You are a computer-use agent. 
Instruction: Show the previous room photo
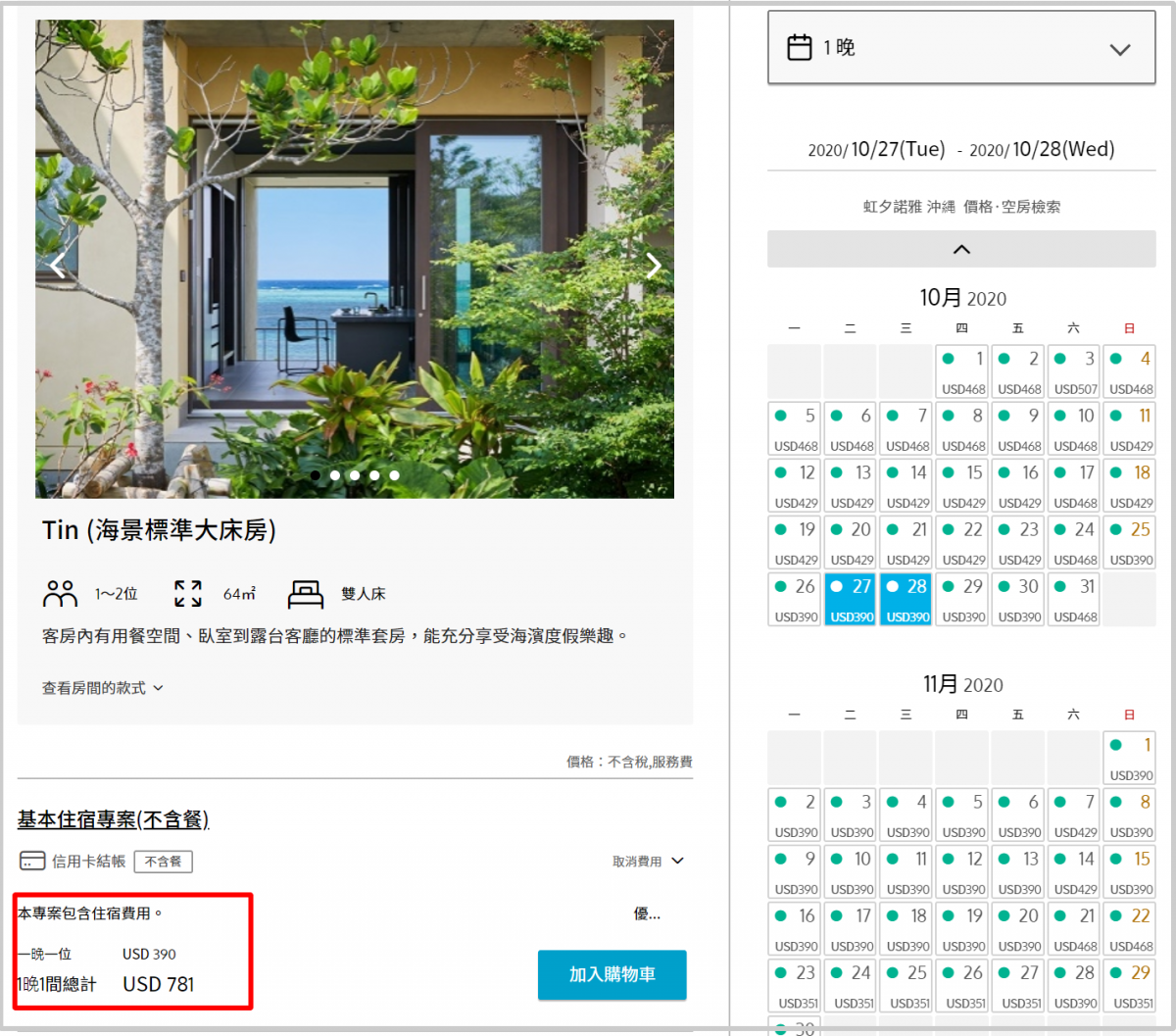pyautogui.click(x=57, y=265)
